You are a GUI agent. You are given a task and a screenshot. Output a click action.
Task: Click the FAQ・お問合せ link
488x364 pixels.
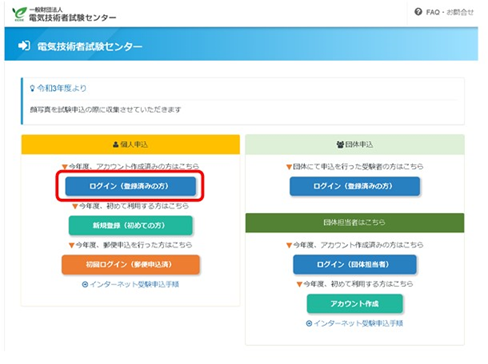tap(449, 12)
